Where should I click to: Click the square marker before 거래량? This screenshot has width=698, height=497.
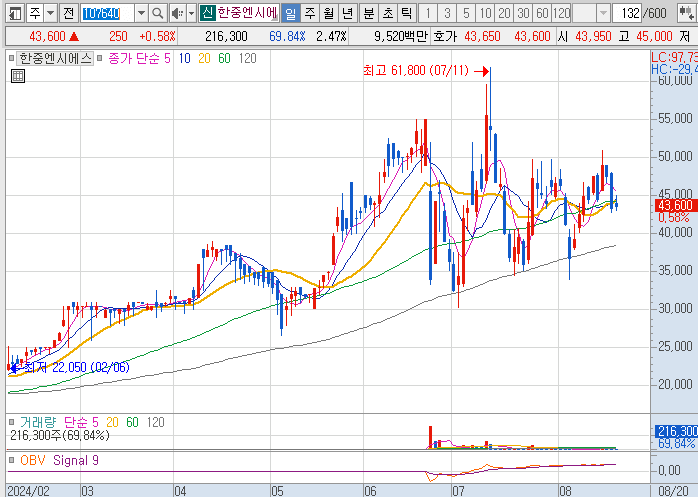pos(12,422)
